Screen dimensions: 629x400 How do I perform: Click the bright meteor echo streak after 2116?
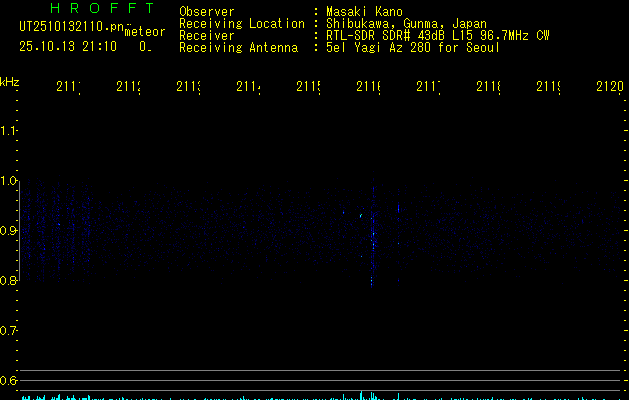[x=373, y=235]
